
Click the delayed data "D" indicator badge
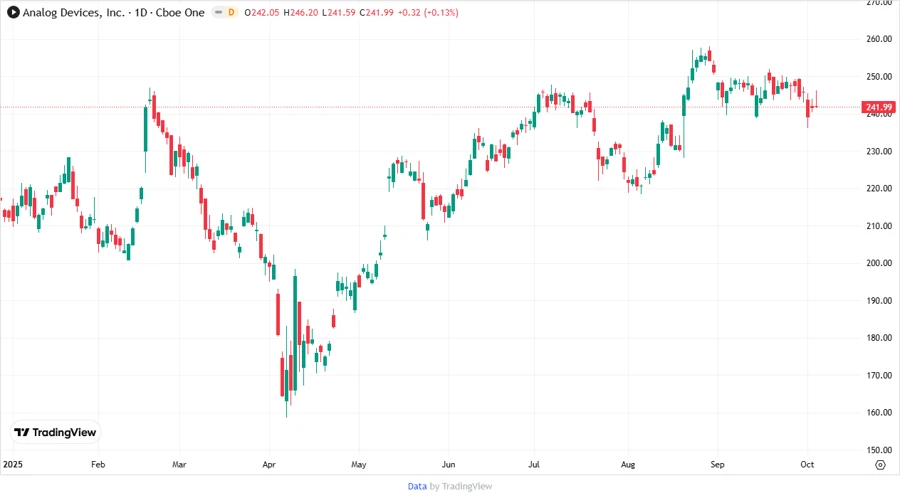pos(232,12)
